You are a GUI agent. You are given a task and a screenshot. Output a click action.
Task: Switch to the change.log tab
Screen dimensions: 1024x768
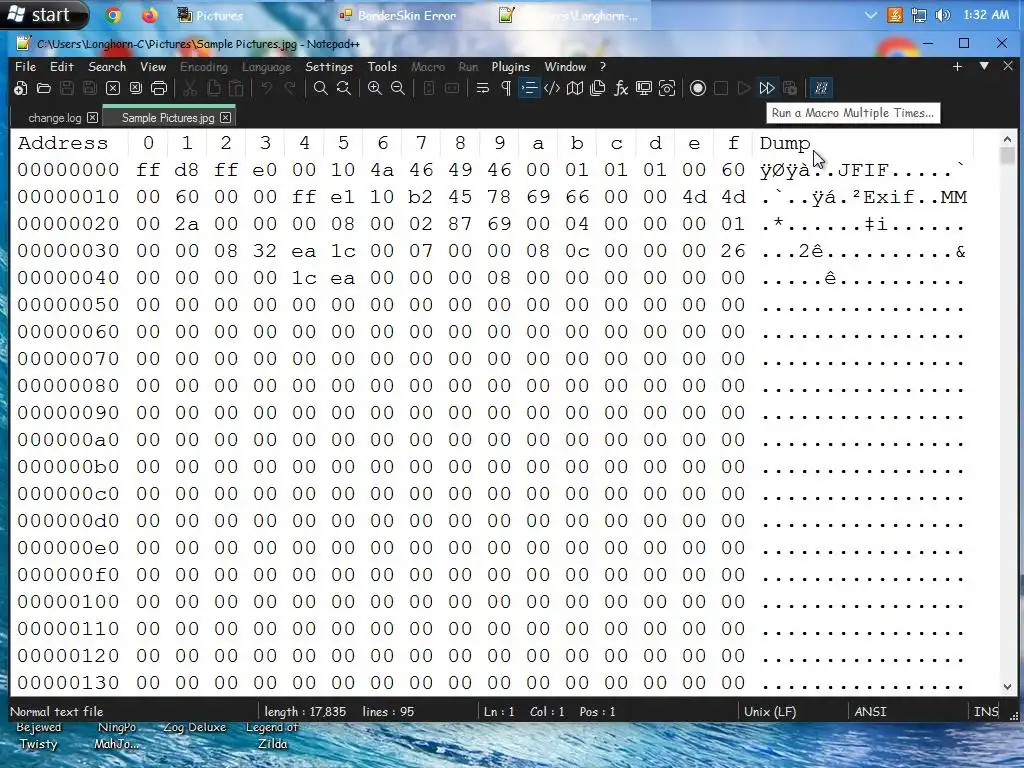point(55,118)
